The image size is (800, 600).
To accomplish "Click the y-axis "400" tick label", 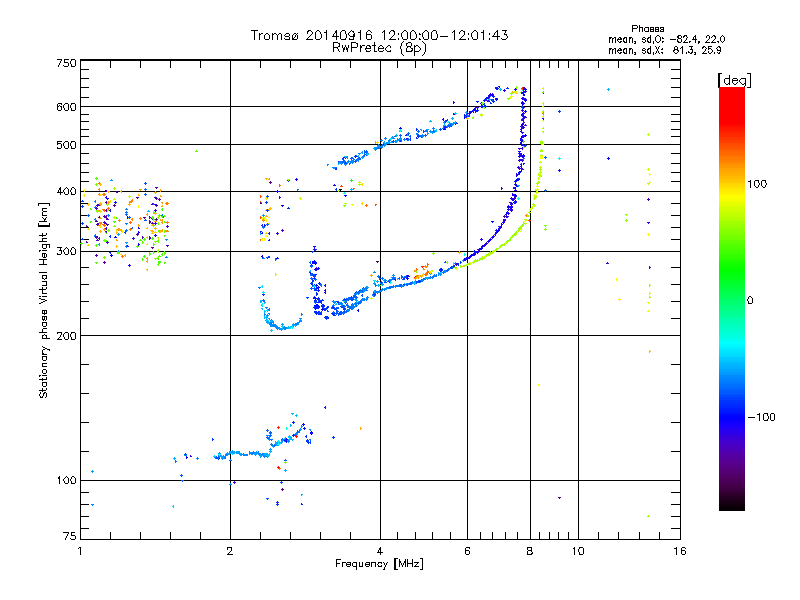I will [66, 191].
